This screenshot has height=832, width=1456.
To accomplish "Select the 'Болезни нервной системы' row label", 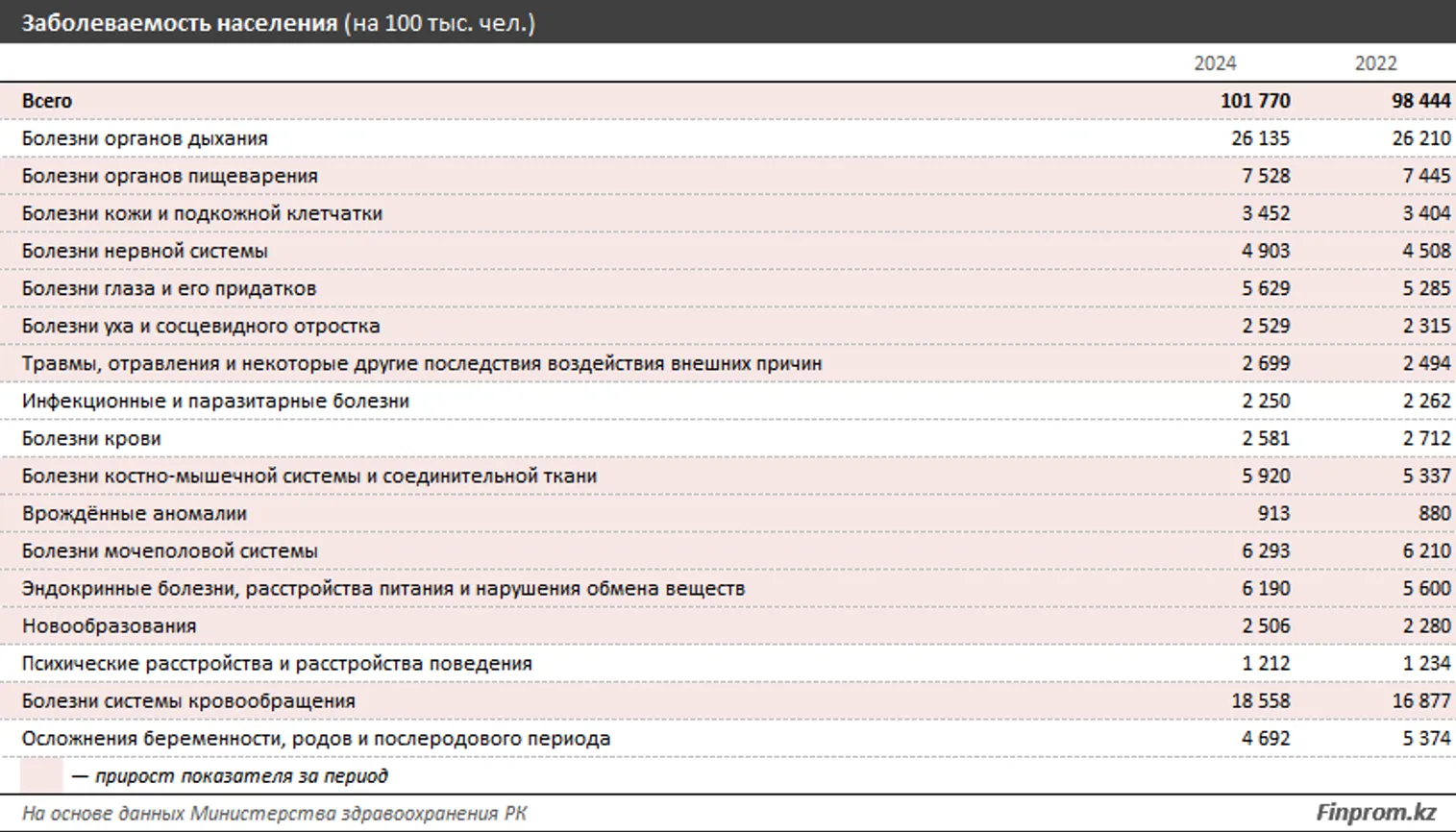I will (145, 251).
